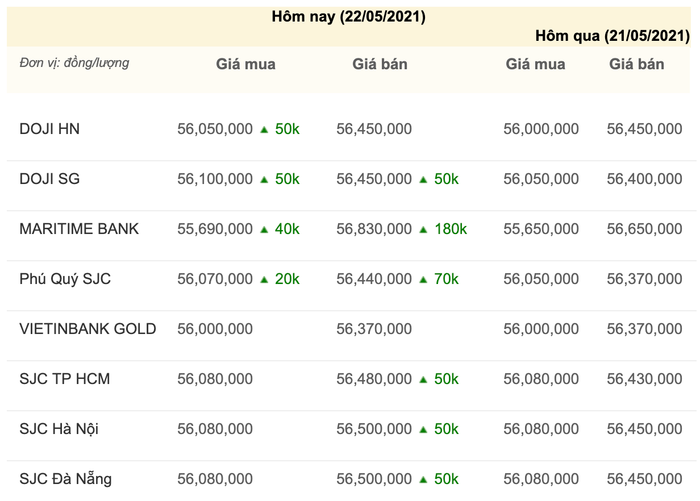700x501 pixels.
Task: Click Phú Quý SJC buy price 56,070,000
Action: pos(215,279)
